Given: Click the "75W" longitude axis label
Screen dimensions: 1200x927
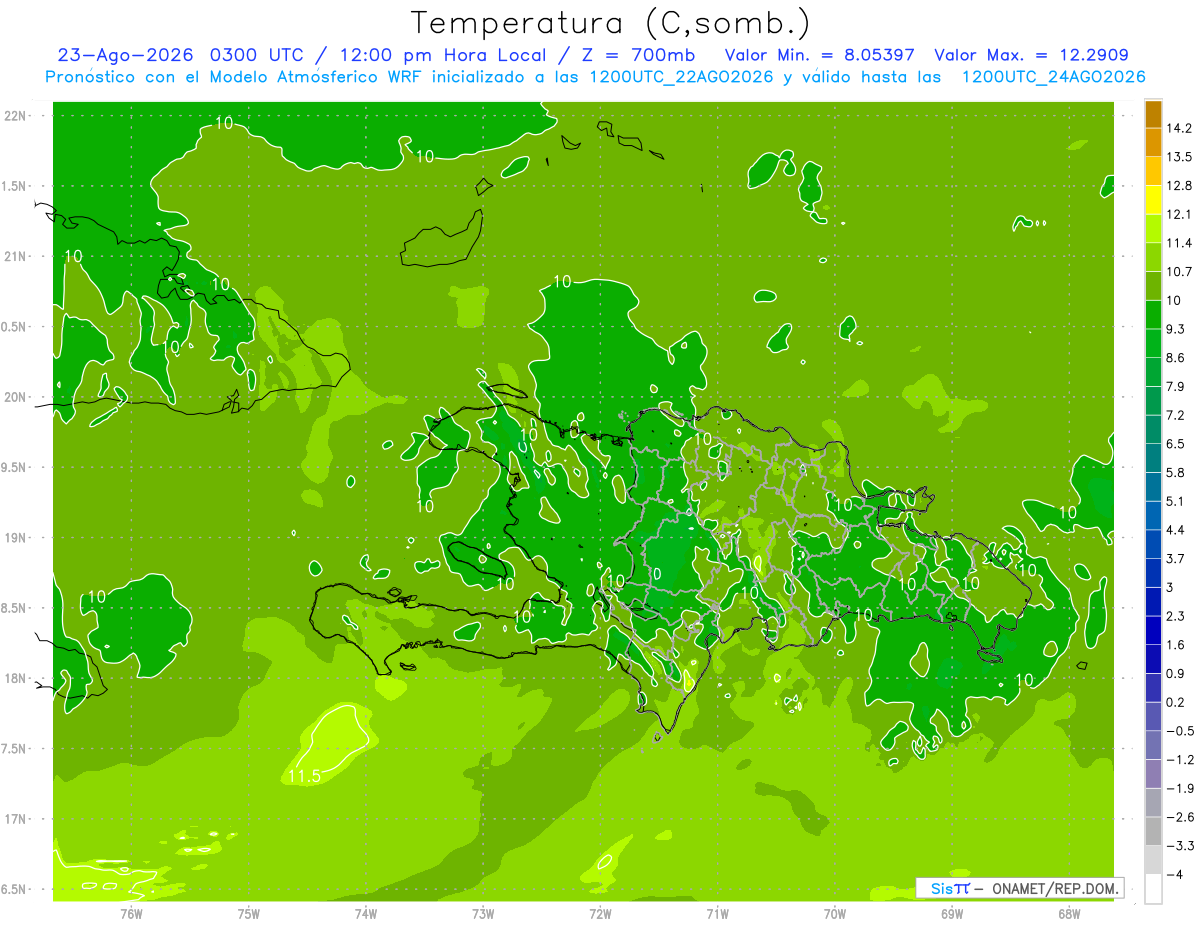Looking at the screenshot, I should [x=249, y=913].
